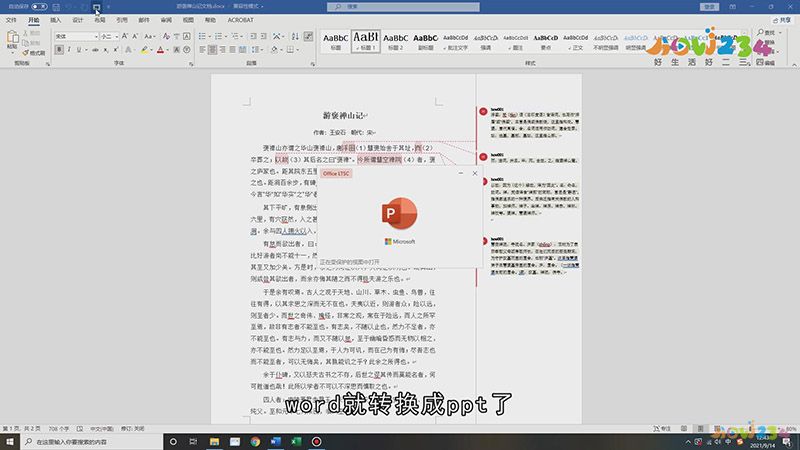This screenshot has width=800, height=450.
Task: Switch to the 审阅 ribbon tab
Action: (x=166, y=20)
